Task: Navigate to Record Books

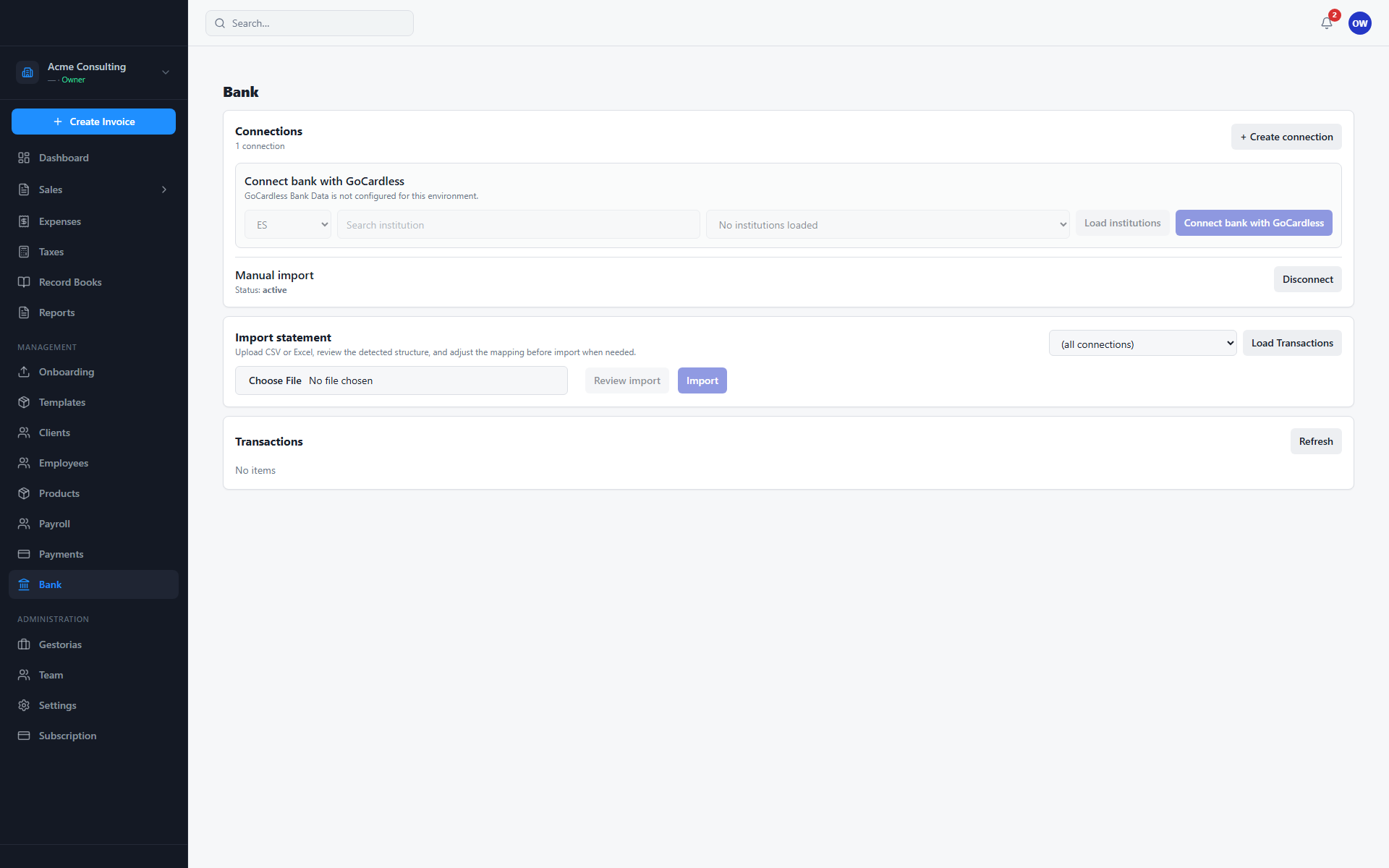Action: click(x=93, y=282)
